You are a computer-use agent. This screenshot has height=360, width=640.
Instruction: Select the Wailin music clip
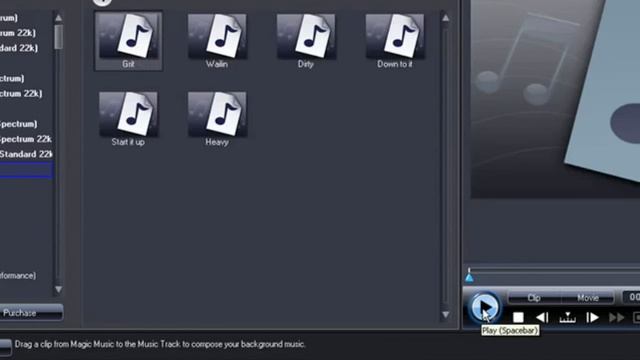click(217, 41)
